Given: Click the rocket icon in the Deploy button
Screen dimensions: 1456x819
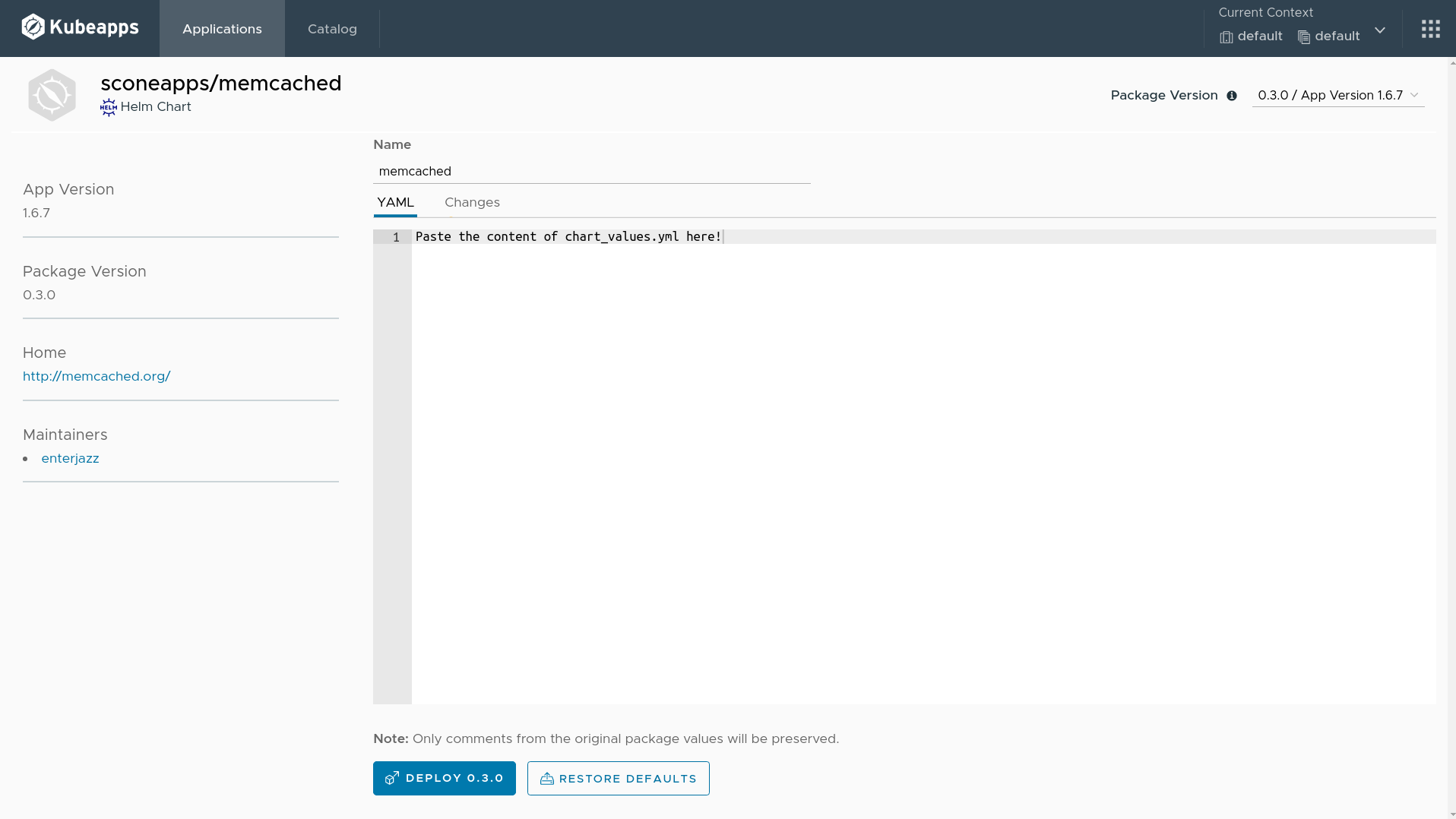Looking at the screenshot, I should coord(392,778).
